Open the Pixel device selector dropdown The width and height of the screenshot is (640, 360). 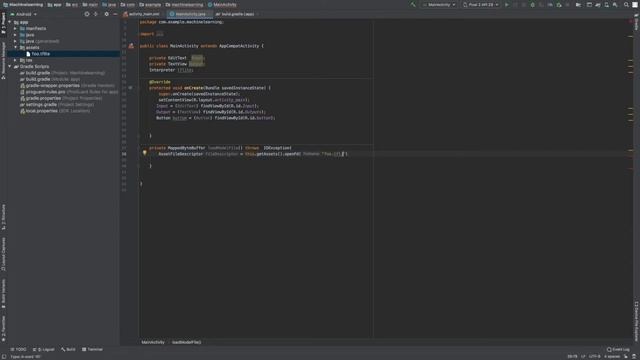[481, 5]
